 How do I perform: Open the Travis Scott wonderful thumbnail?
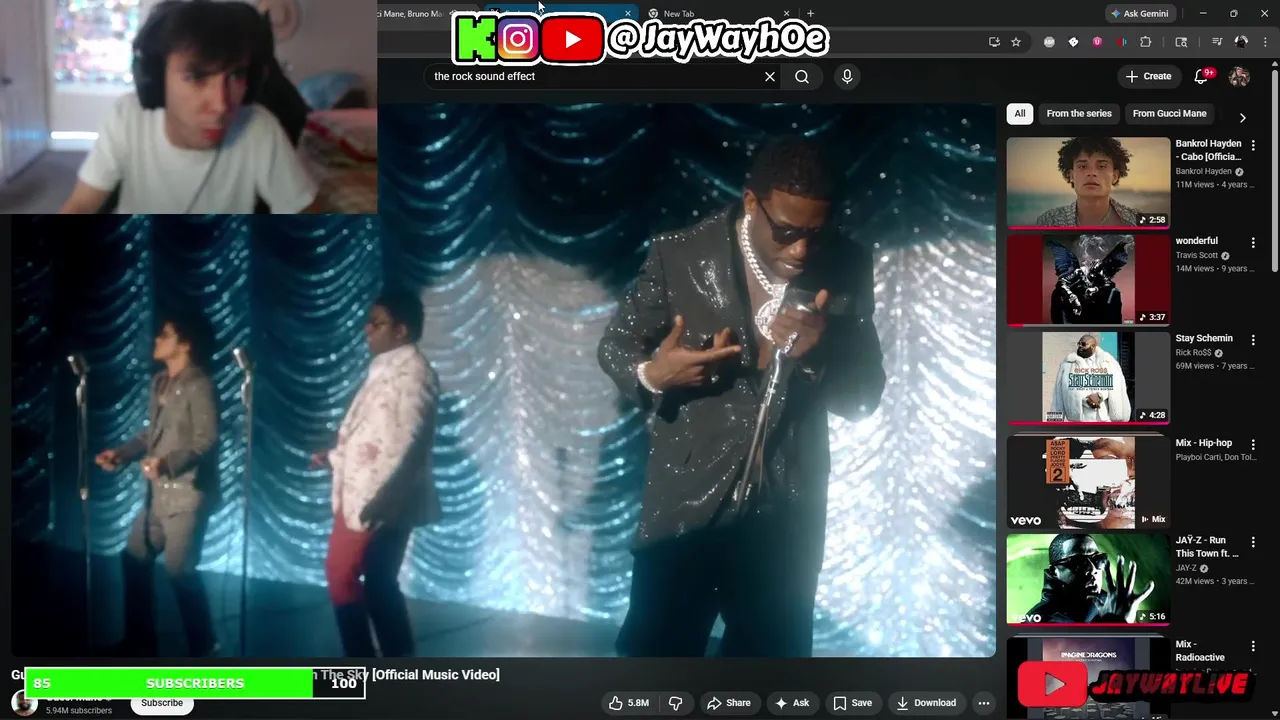(x=1088, y=280)
